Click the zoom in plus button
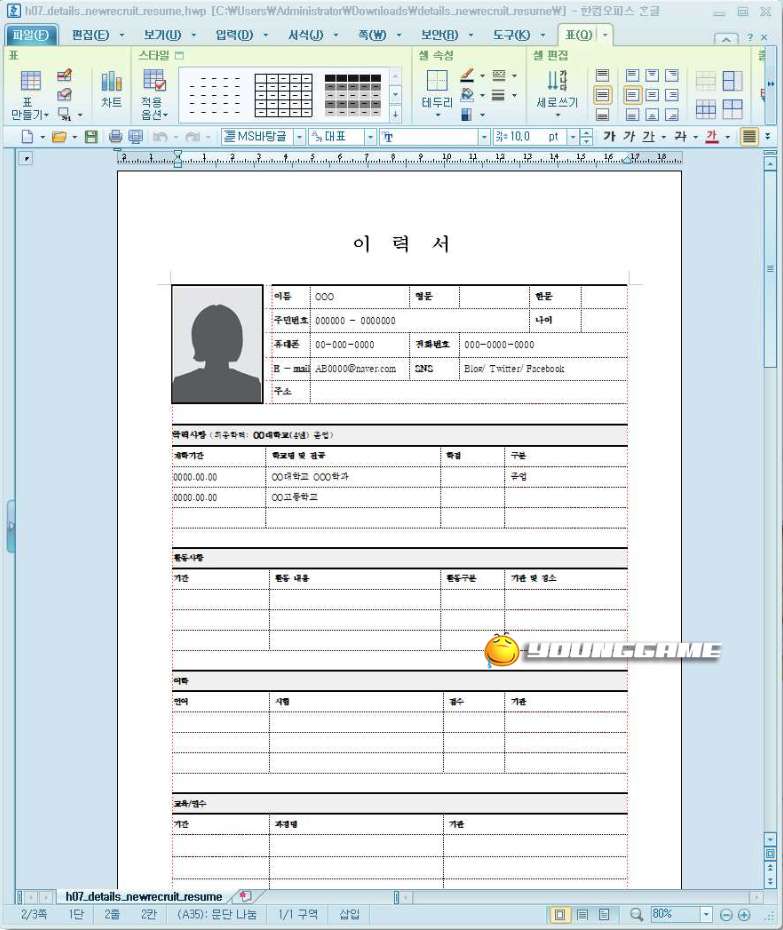 click(744, 915)
